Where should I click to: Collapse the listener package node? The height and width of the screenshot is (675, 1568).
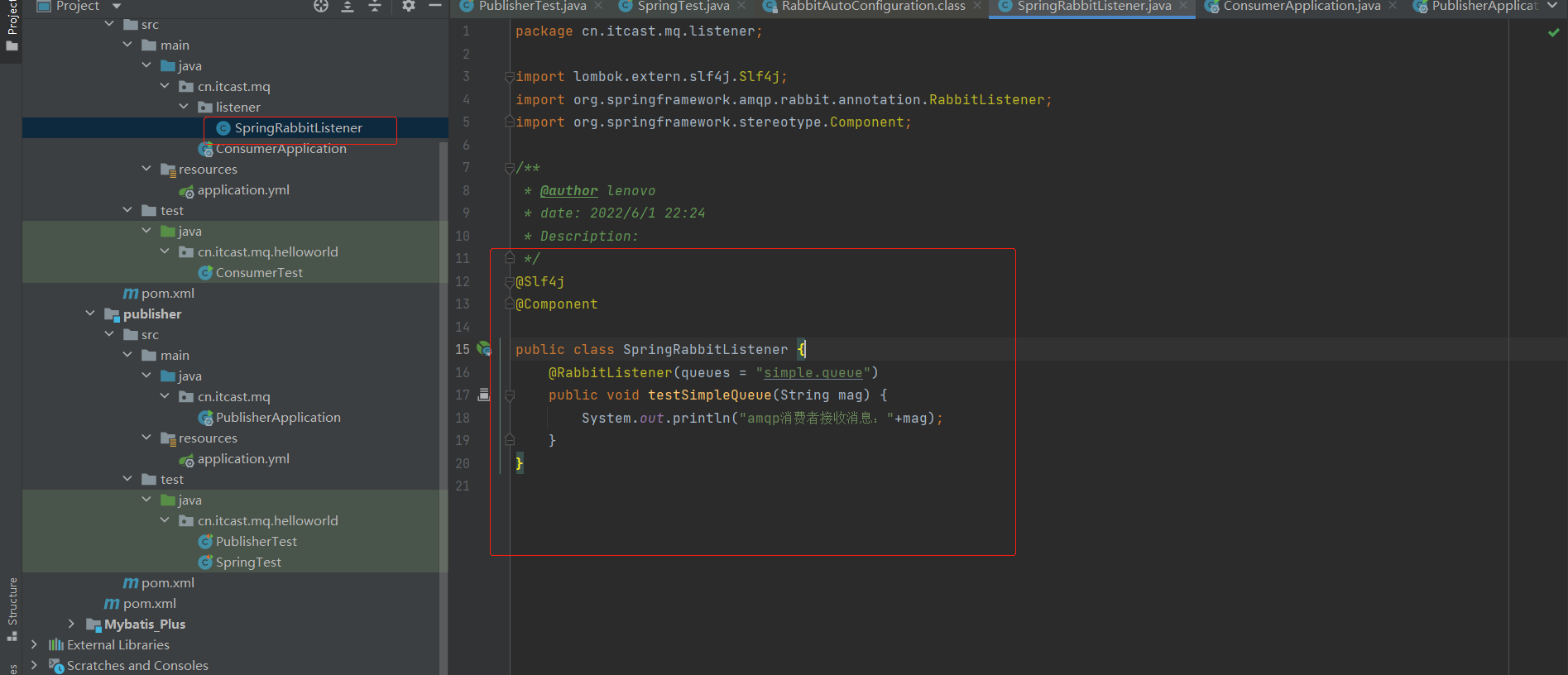coord(184,107)
